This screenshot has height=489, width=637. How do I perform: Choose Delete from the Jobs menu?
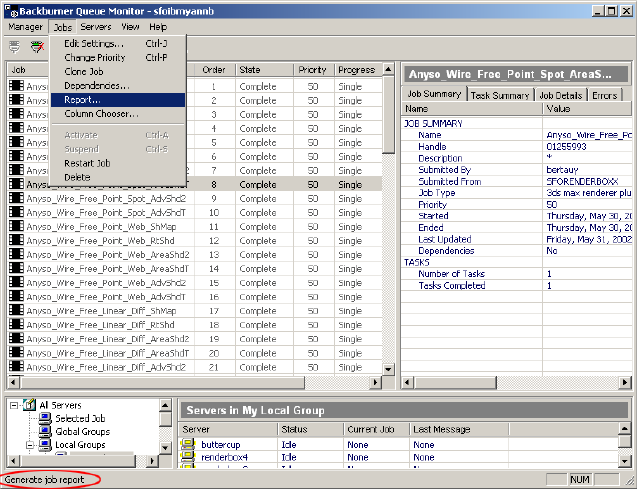click(x=118, y=177)
